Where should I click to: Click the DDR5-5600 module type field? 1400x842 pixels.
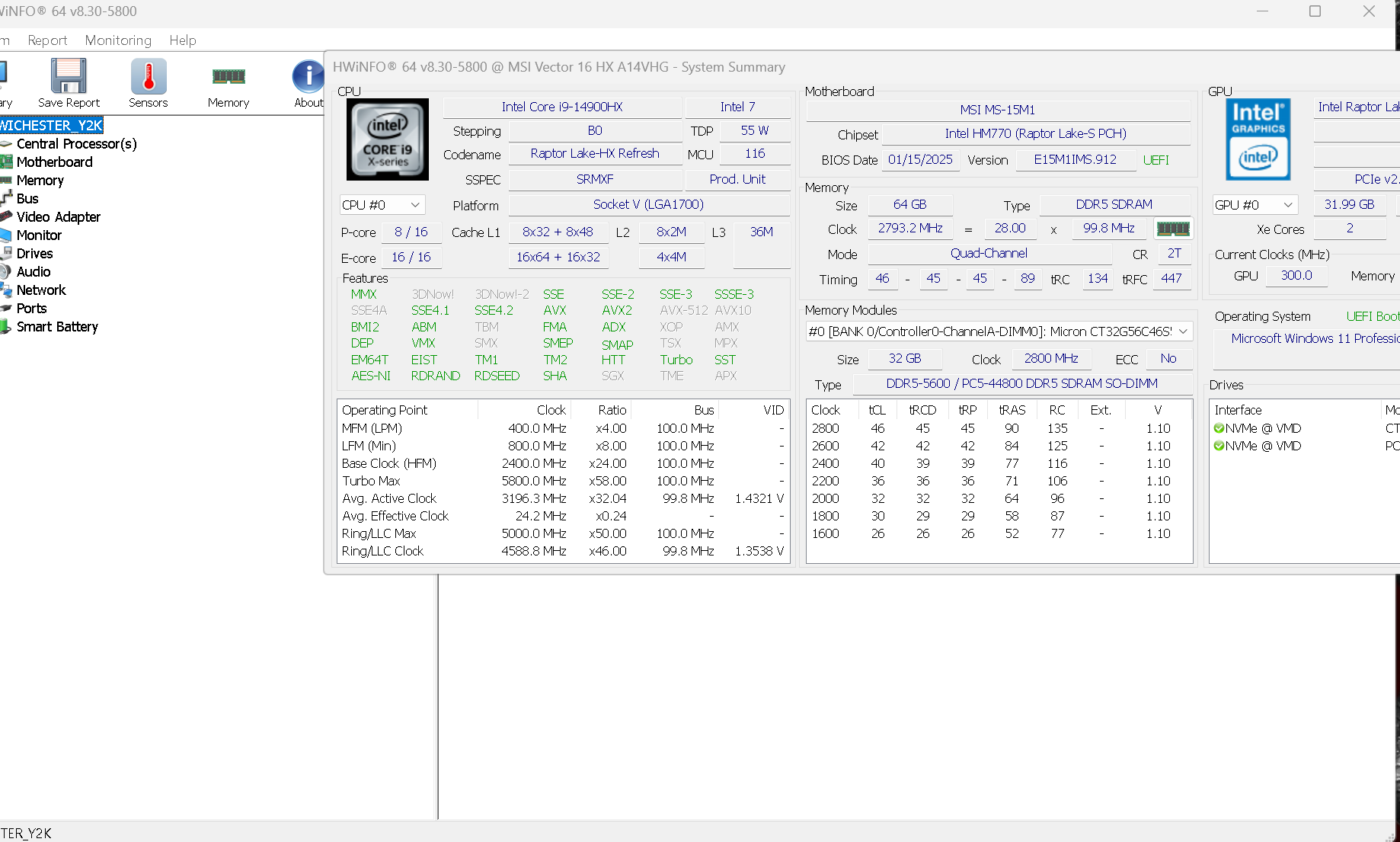pos(1021,384)
